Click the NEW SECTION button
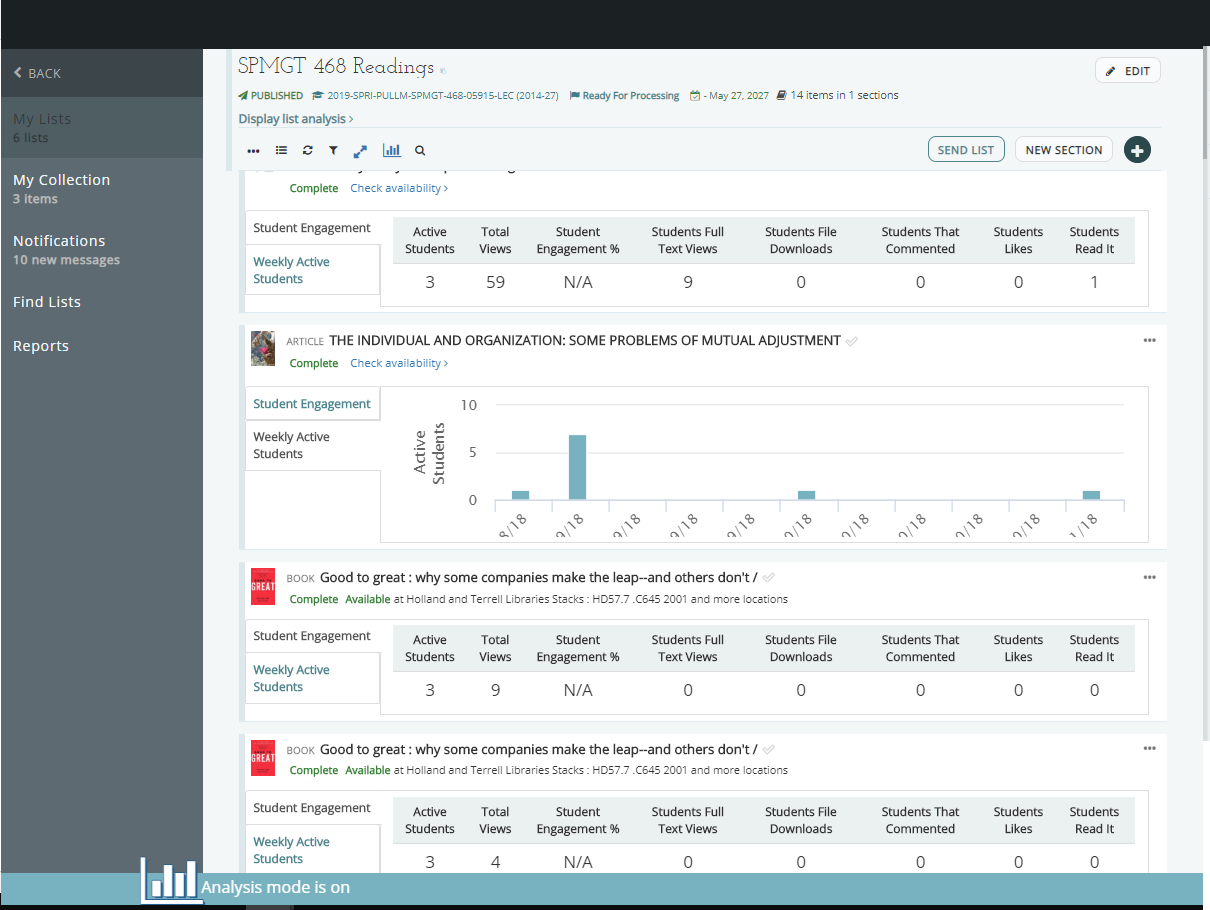 [x=1063, y=150]
